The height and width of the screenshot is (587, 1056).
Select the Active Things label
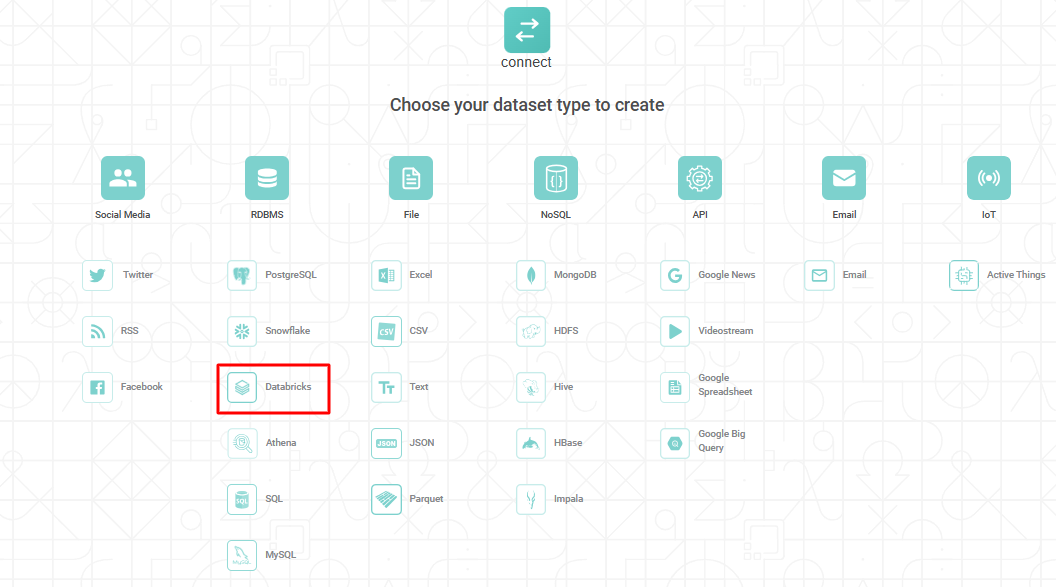1015,275
